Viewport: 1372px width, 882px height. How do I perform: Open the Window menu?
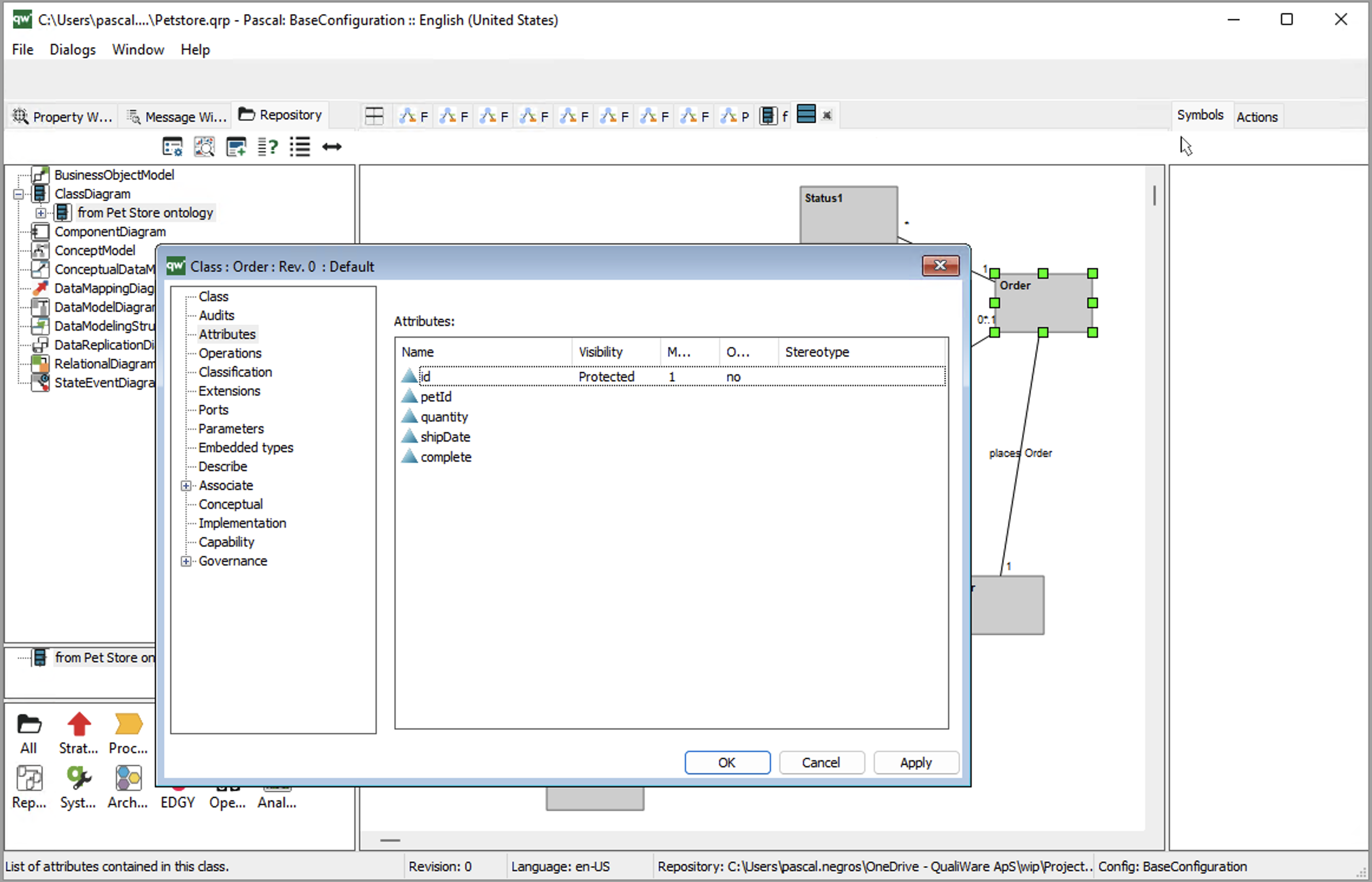pyautogui.click(x=138, y=50)
